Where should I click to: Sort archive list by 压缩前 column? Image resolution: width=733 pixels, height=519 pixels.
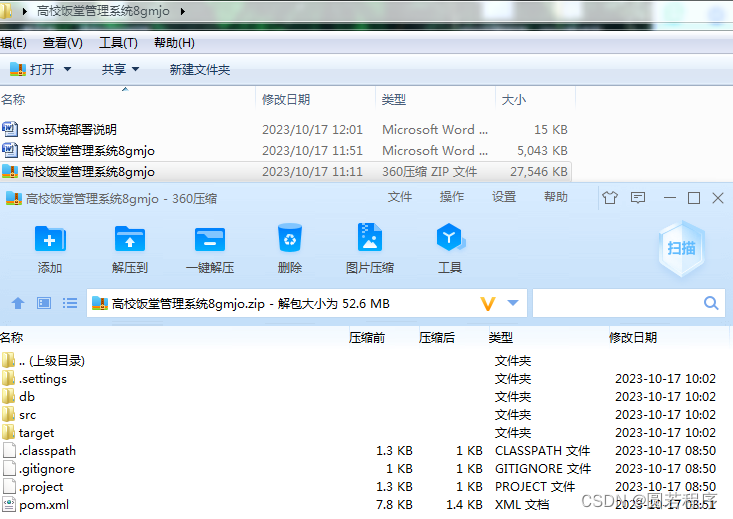pos(366,338)
